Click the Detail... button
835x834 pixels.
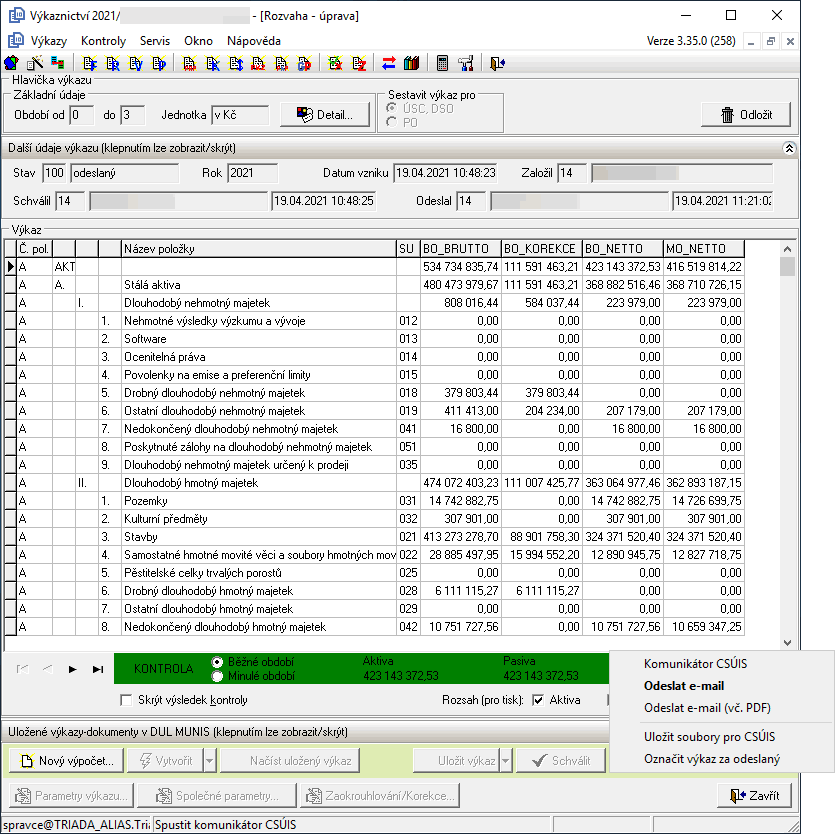tap(318, 115)
